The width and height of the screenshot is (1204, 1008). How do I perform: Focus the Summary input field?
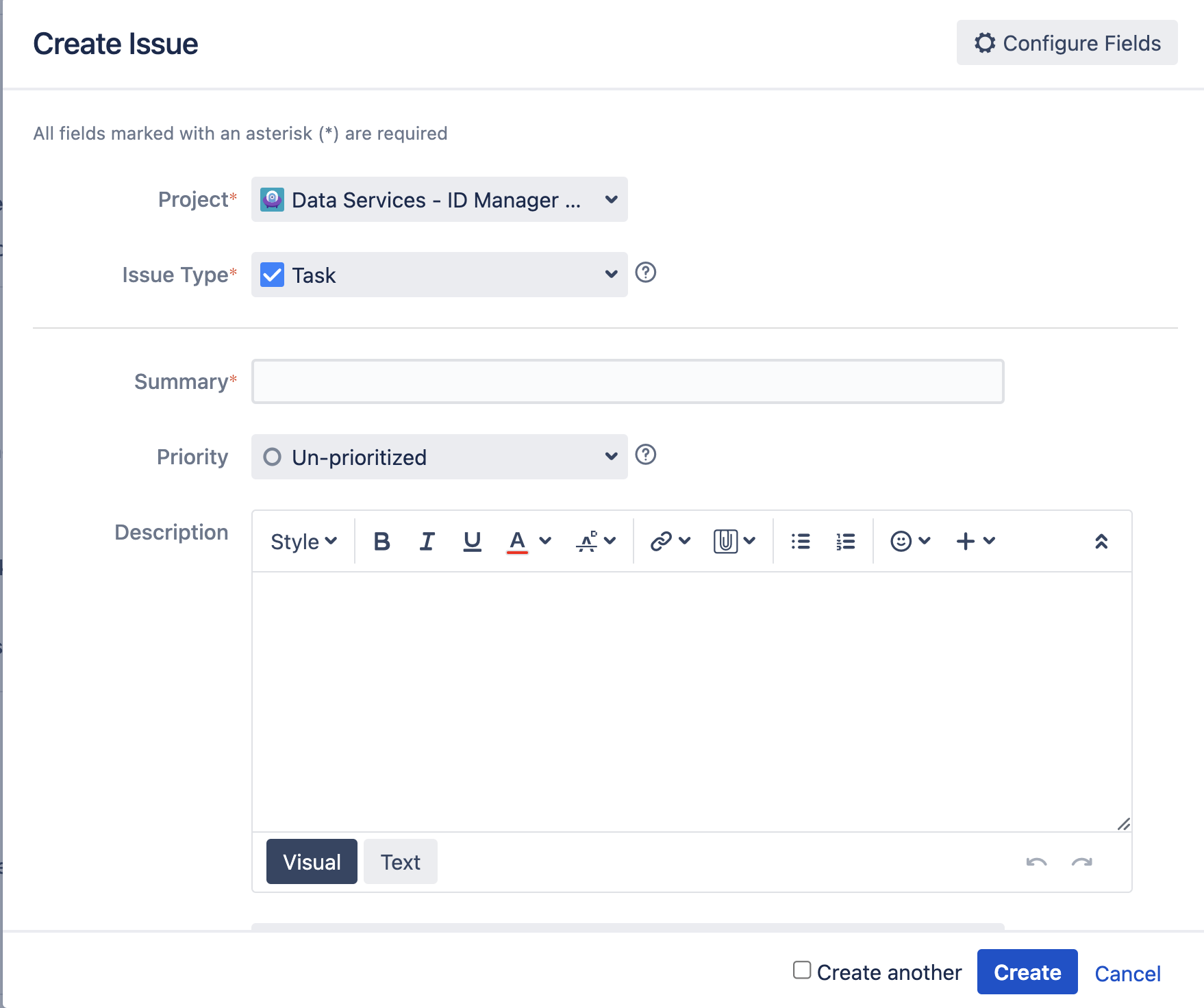[627, 381]
